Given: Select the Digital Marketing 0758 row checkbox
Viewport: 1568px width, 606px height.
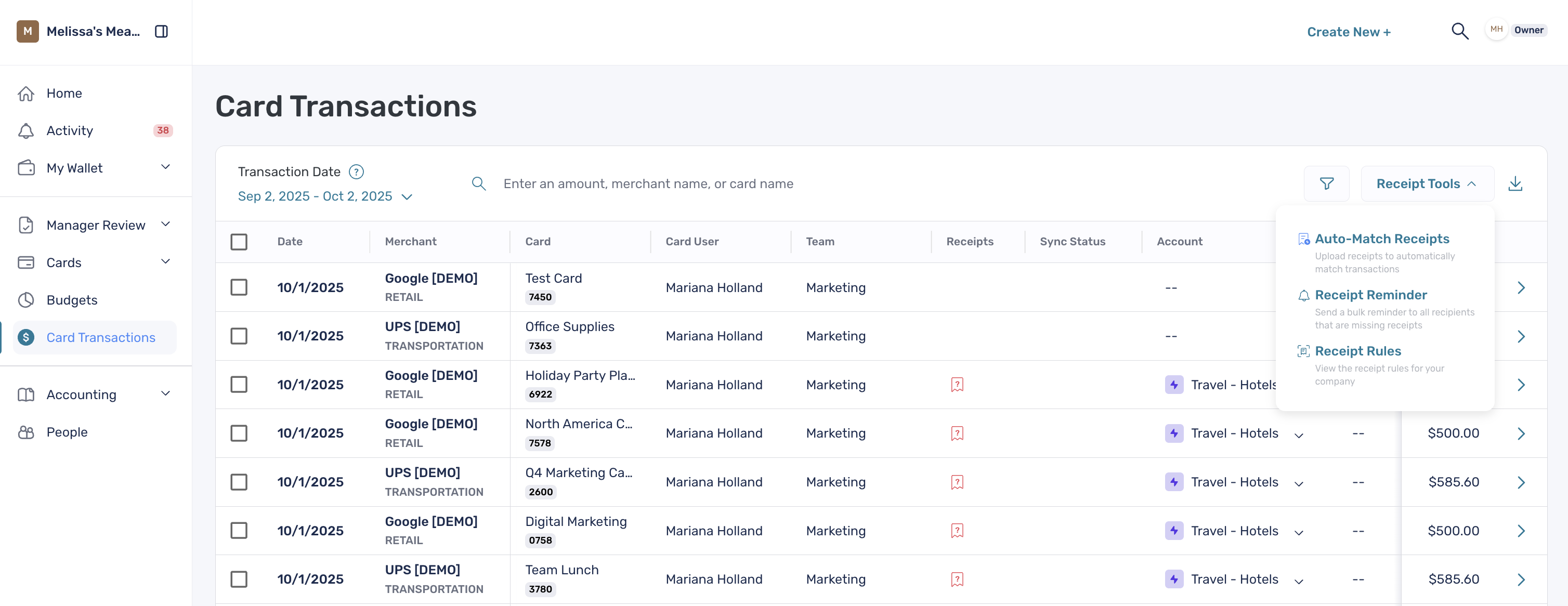Looking at the screenshot, I should click(x=239, y=531).
